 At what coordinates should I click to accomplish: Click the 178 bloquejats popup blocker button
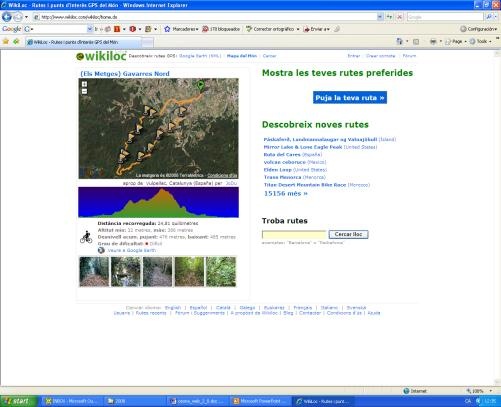click(x=221, y=29)
